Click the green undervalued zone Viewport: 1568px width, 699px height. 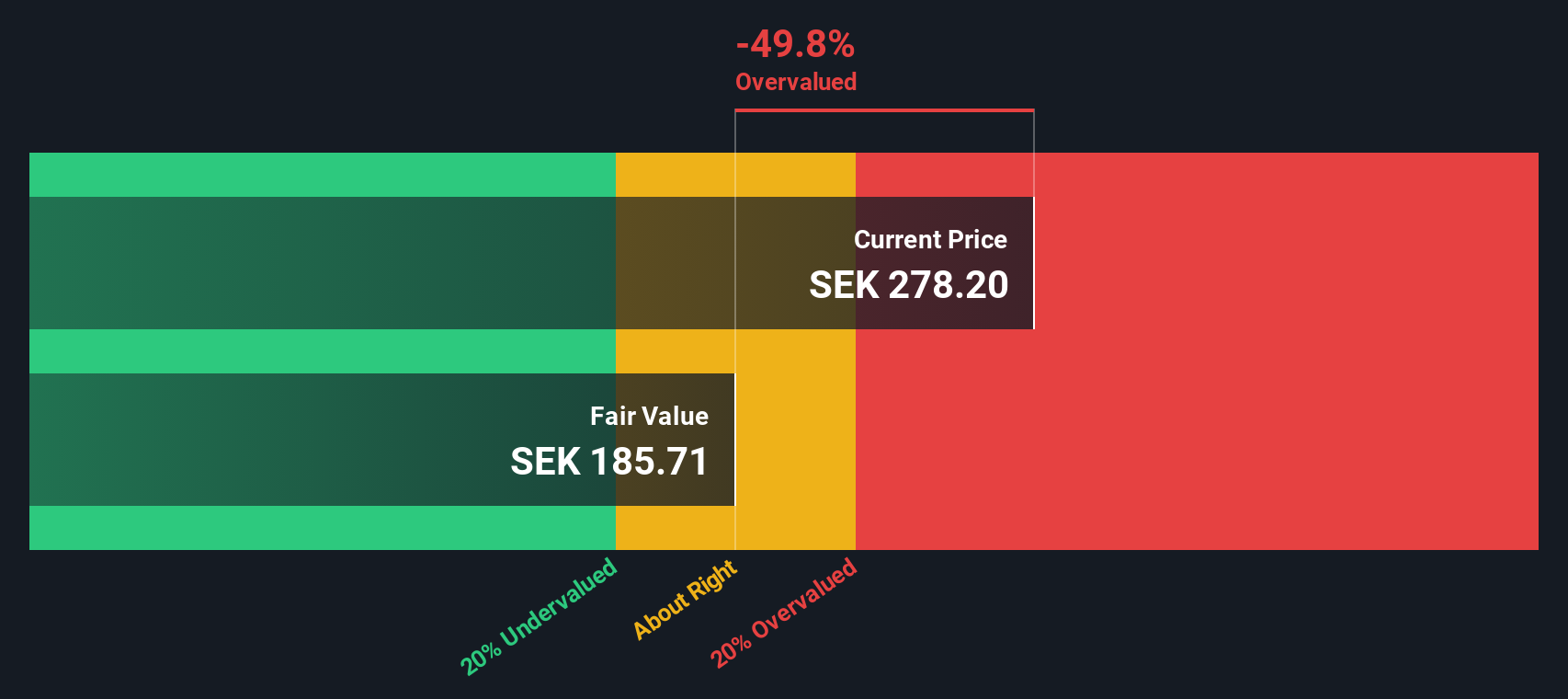coord(323,351)
